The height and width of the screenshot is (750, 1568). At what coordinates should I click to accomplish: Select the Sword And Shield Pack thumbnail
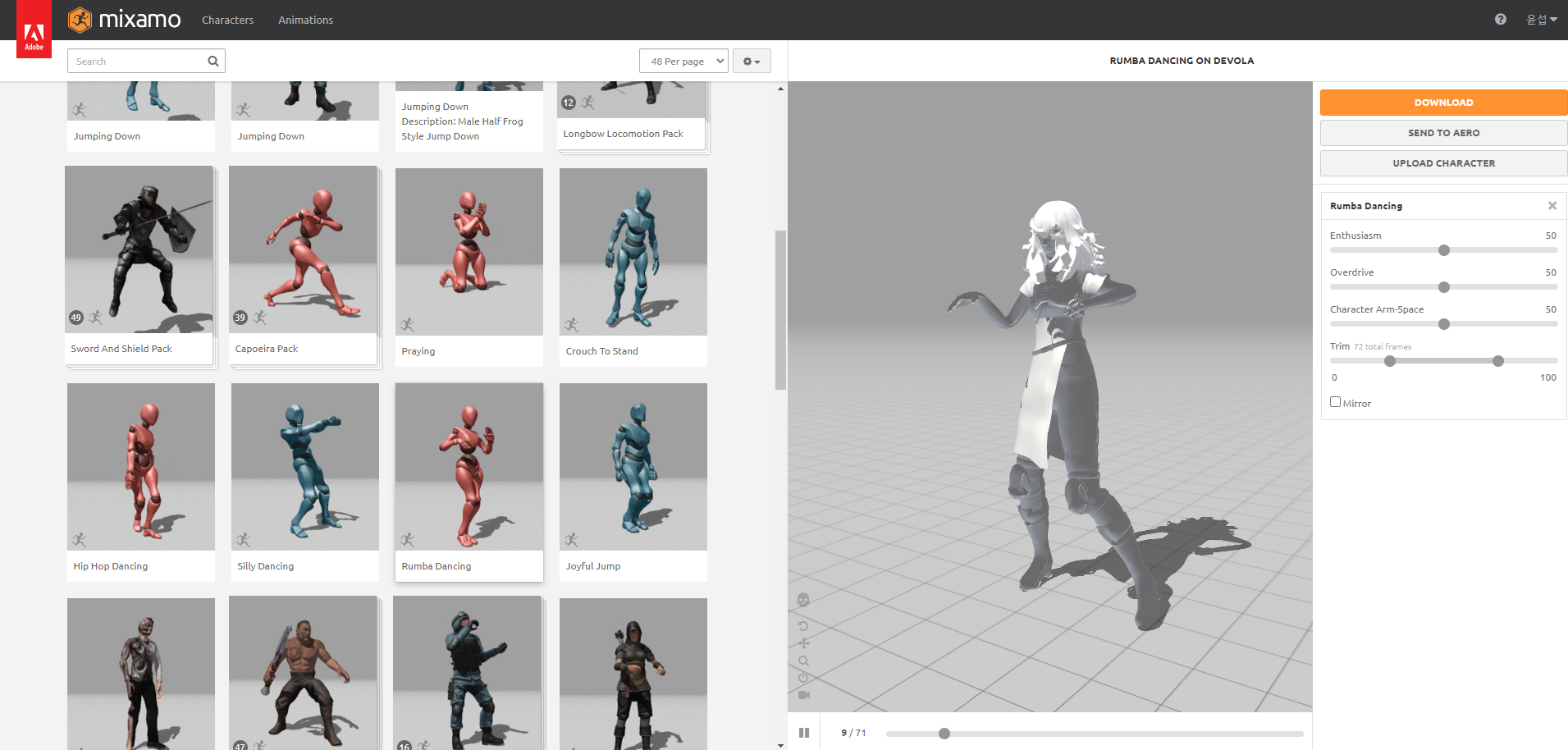(x=139, y=249)
